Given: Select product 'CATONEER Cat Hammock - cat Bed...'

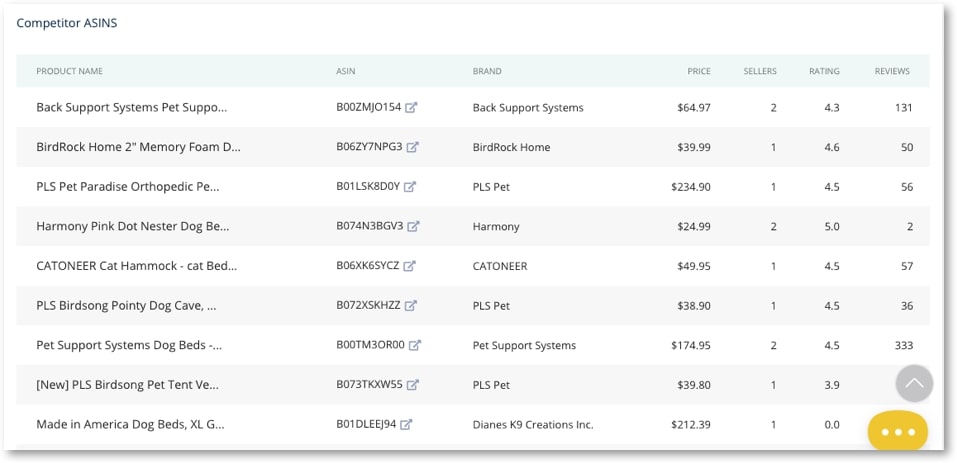Looking at the screenshot, I should coord(136,266).
